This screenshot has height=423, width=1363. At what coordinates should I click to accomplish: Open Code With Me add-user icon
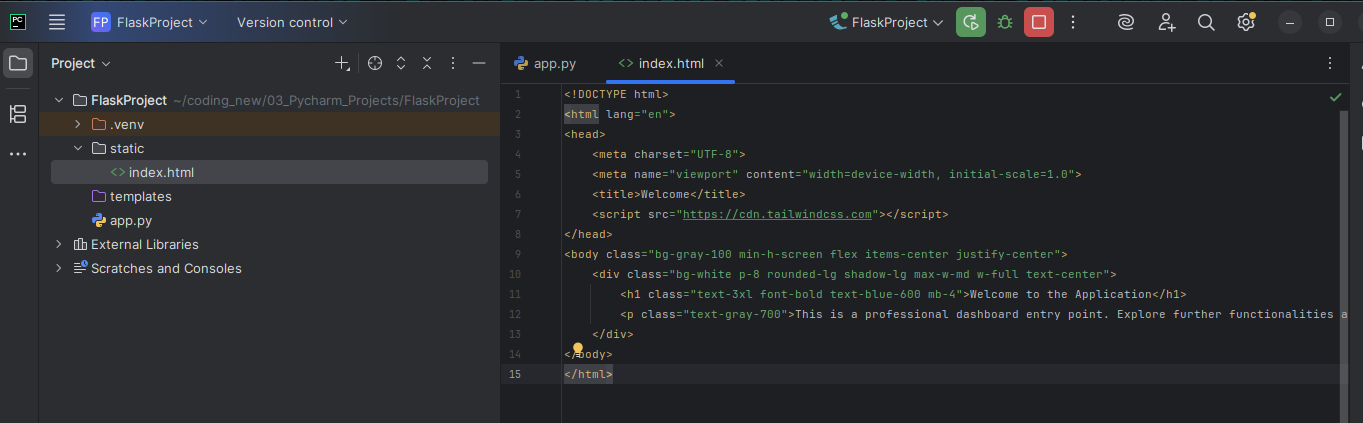click(1166, 22)
